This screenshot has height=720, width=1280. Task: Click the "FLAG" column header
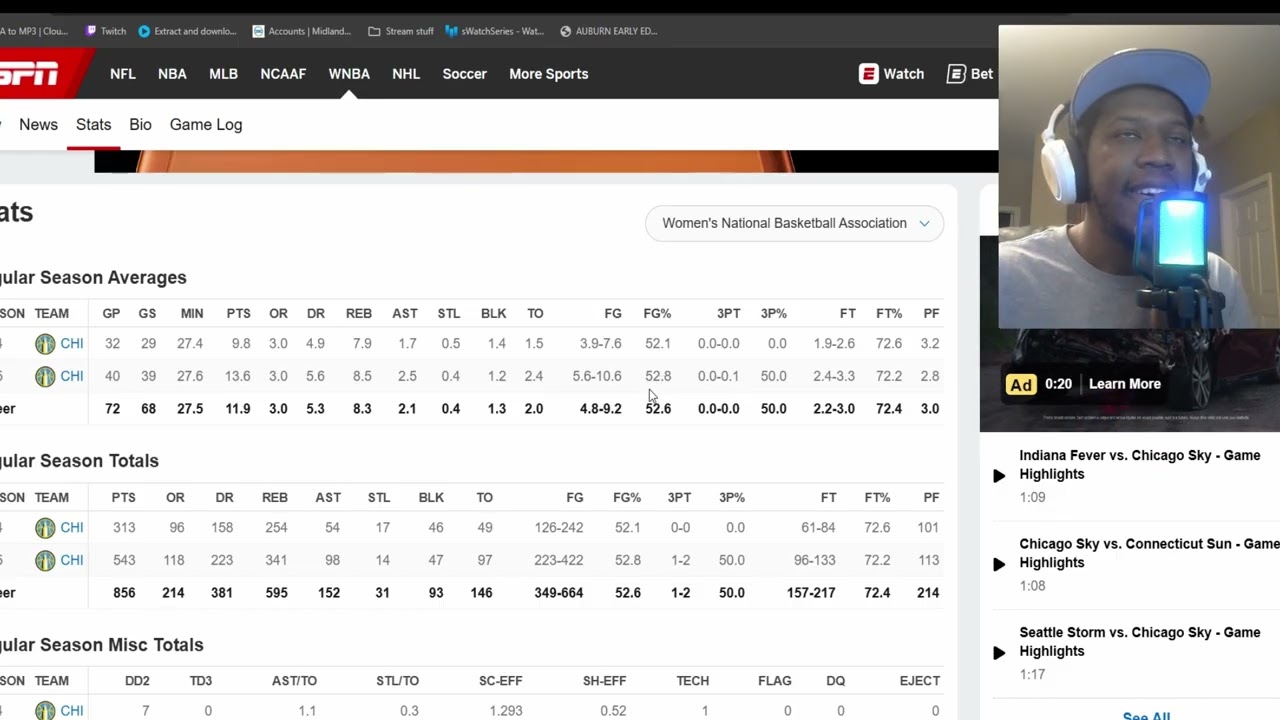coord(775,681)
